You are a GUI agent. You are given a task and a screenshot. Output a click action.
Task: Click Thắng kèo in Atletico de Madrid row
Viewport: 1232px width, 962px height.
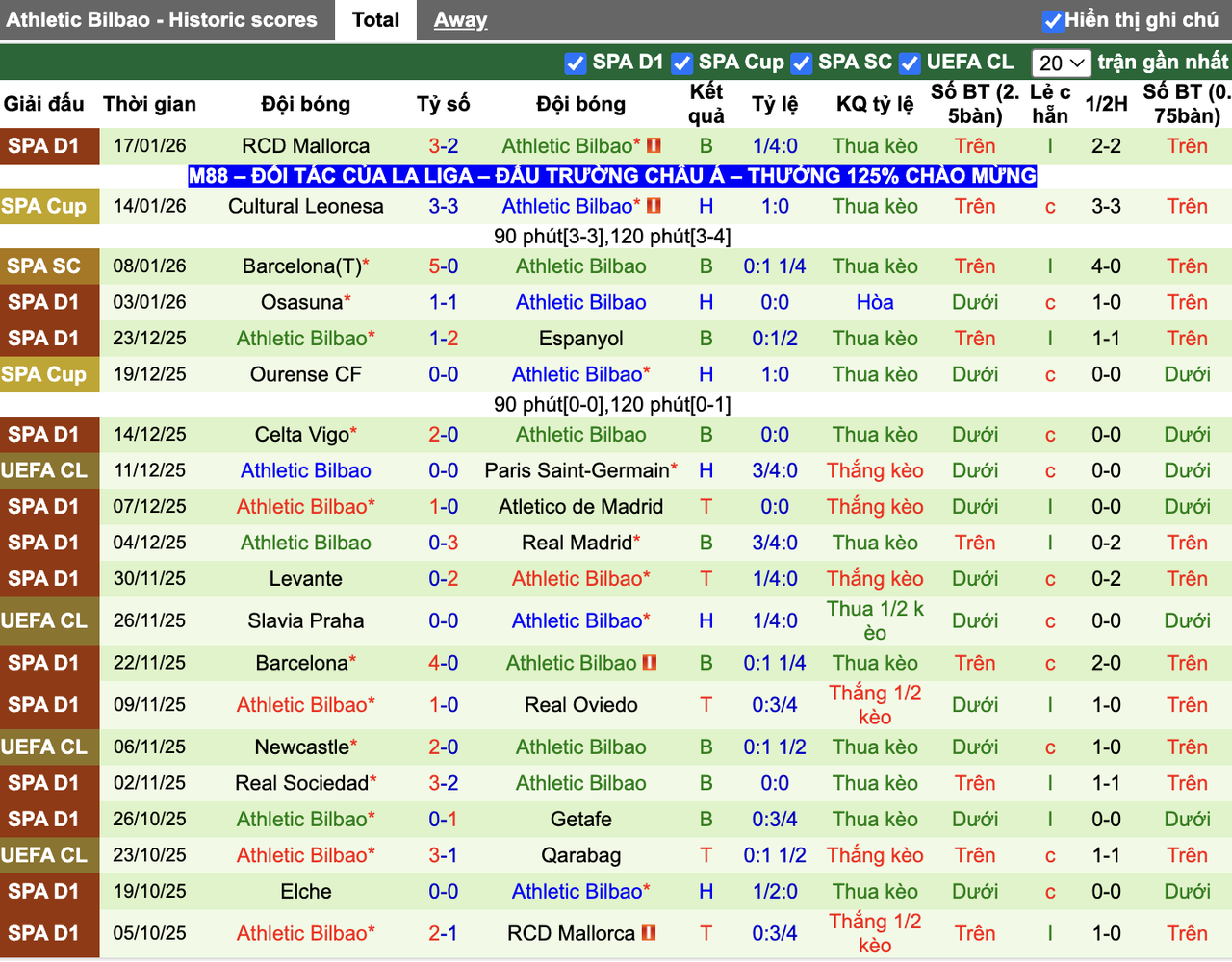tap(875, 507)
